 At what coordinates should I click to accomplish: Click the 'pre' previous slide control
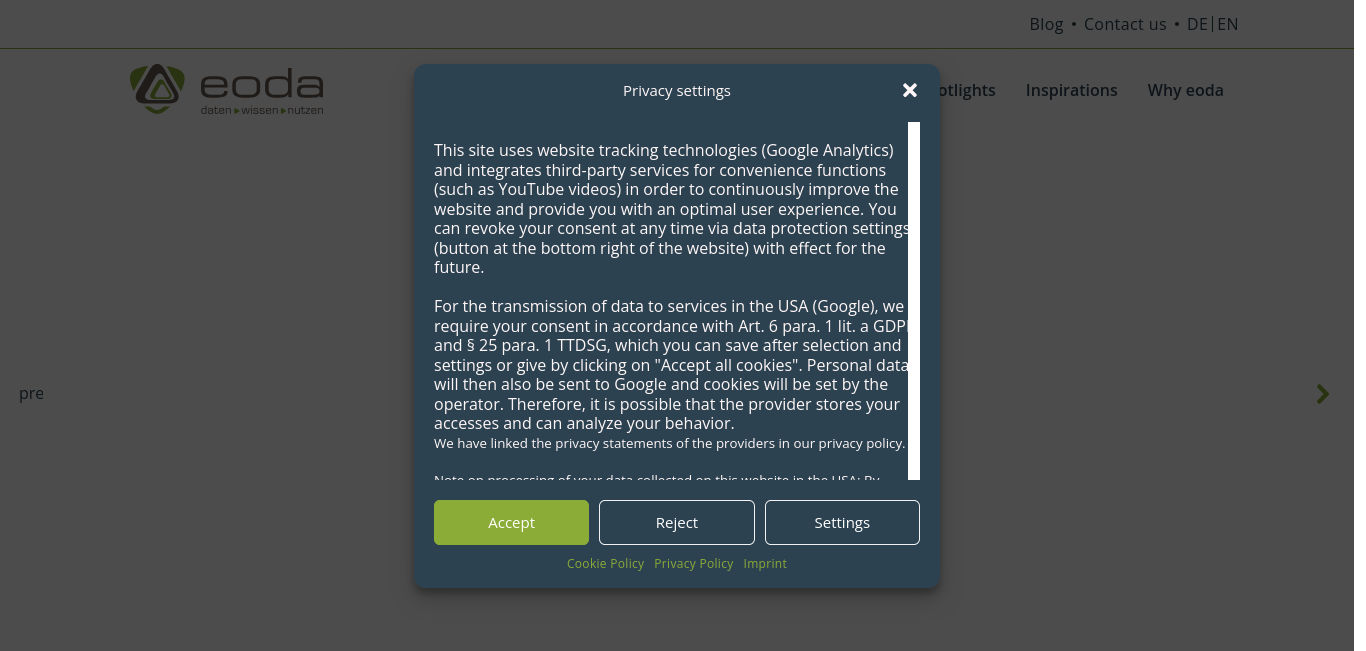point(31,394)
